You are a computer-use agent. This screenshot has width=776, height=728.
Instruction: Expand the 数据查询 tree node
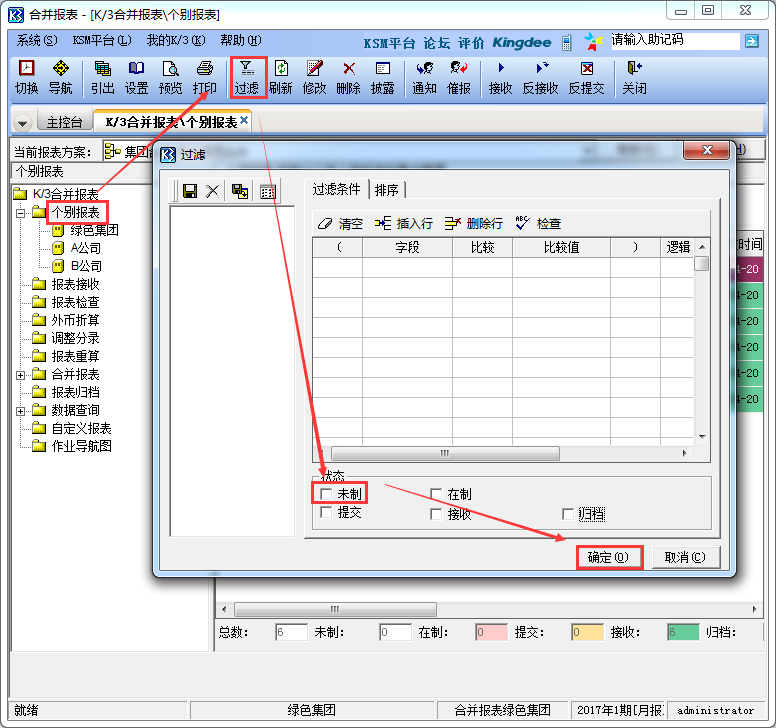(x=21, y=411)
